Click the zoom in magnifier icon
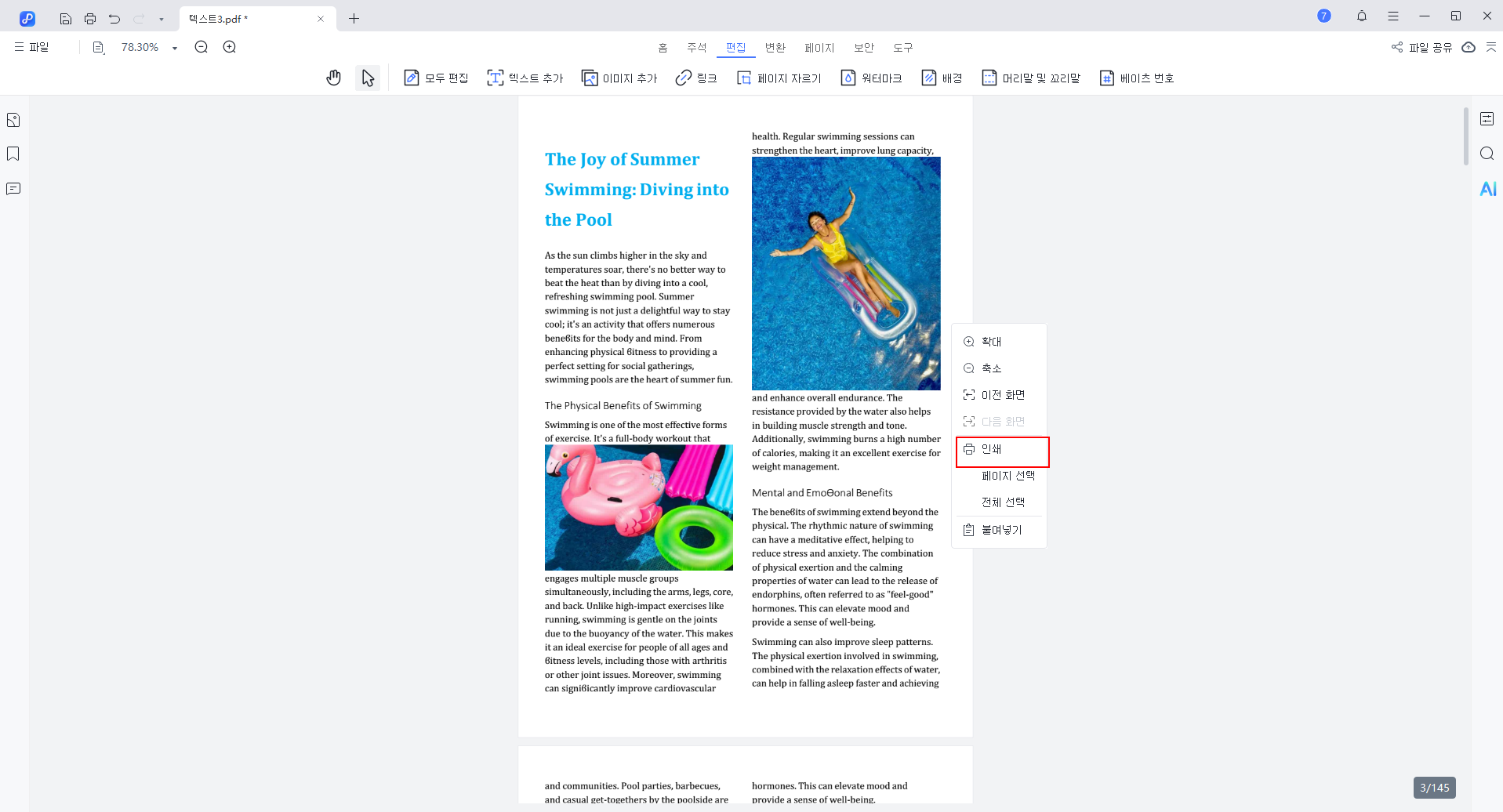This screenshot has width=1503, height=812. pyautogui.click(x=230, y=47)
